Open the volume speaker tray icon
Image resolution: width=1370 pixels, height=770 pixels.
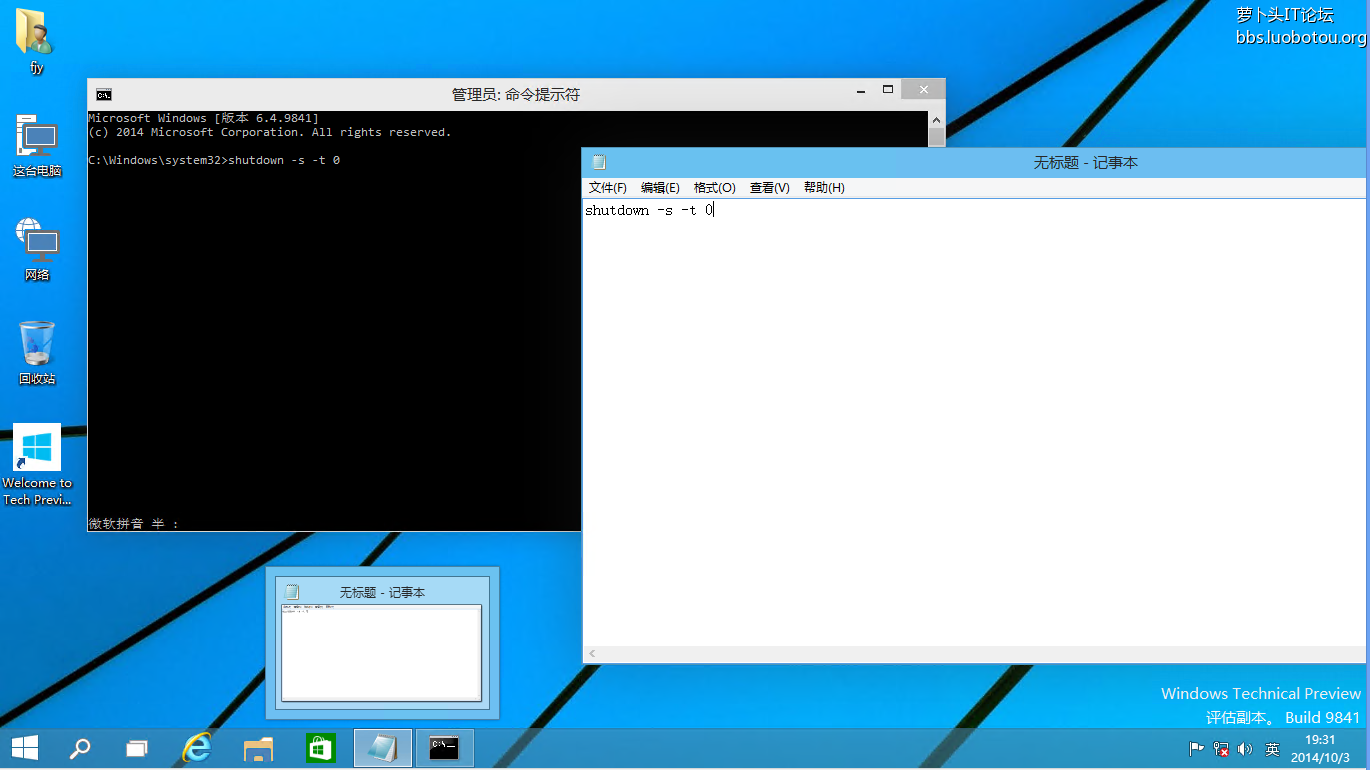coord(1245,749)
